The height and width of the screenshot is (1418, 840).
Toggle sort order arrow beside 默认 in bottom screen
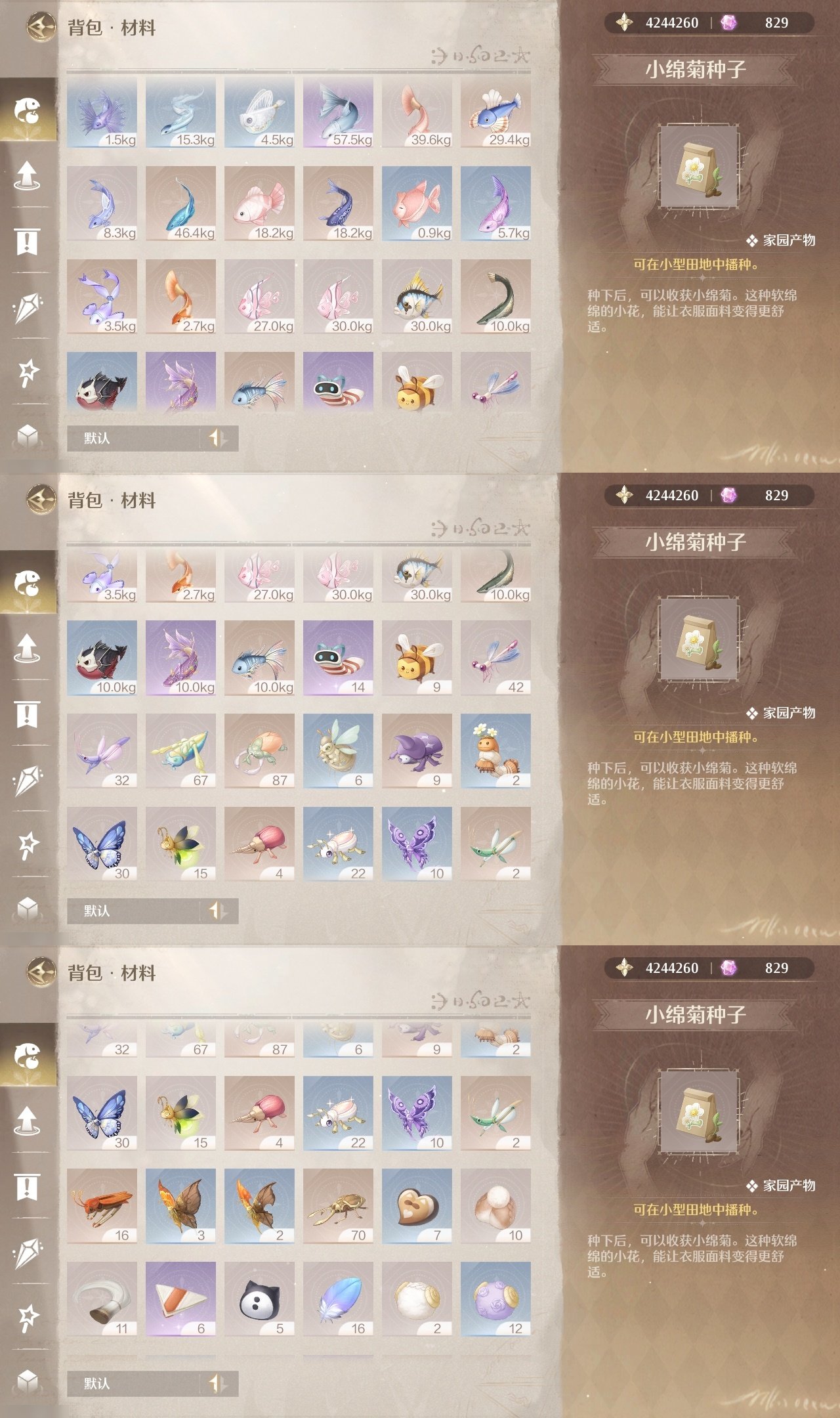(218, 1383)
